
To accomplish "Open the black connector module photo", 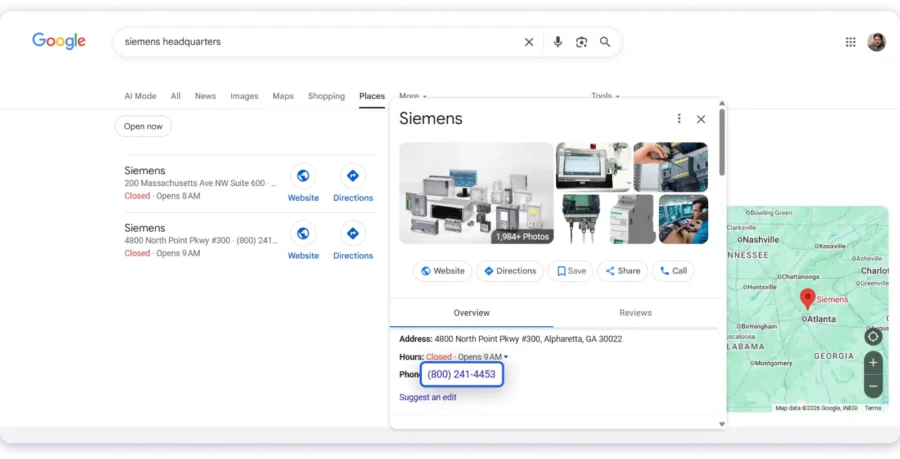I will coord(581,219).
